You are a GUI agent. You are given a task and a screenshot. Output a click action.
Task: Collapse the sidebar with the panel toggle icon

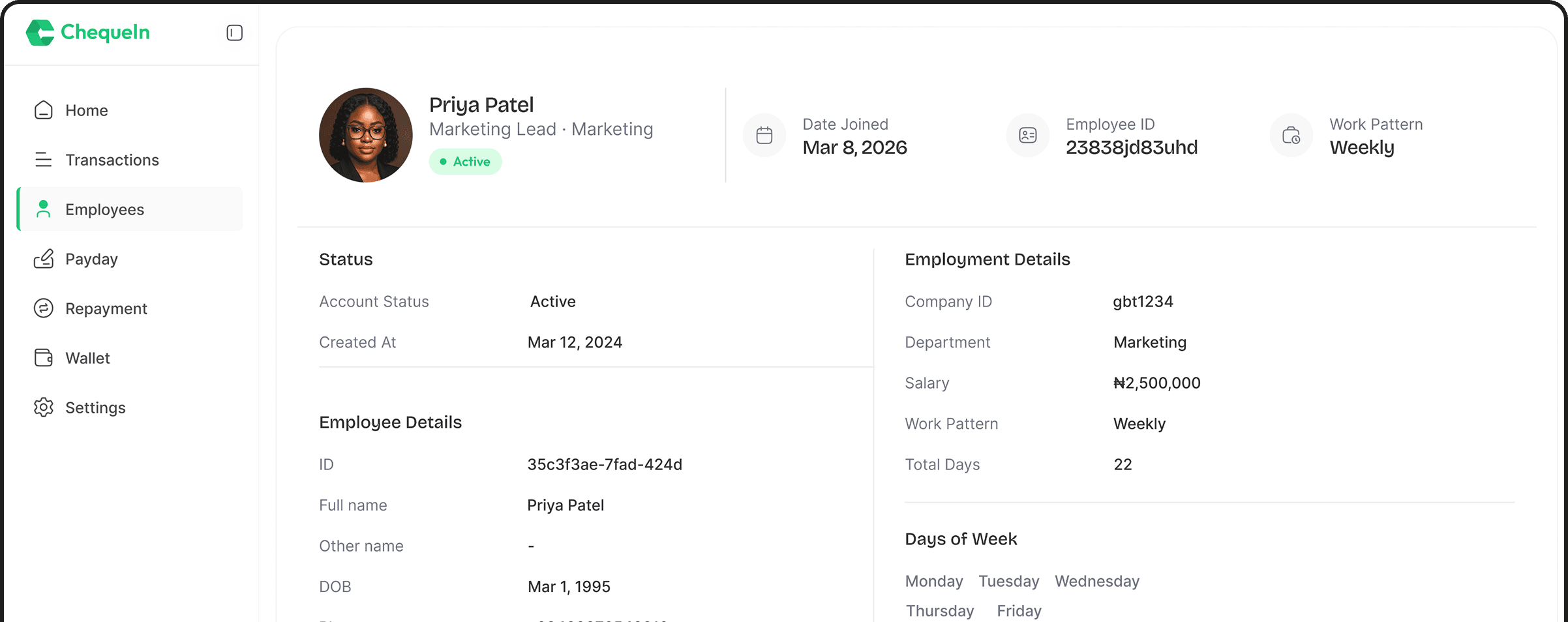pos(235,33)
